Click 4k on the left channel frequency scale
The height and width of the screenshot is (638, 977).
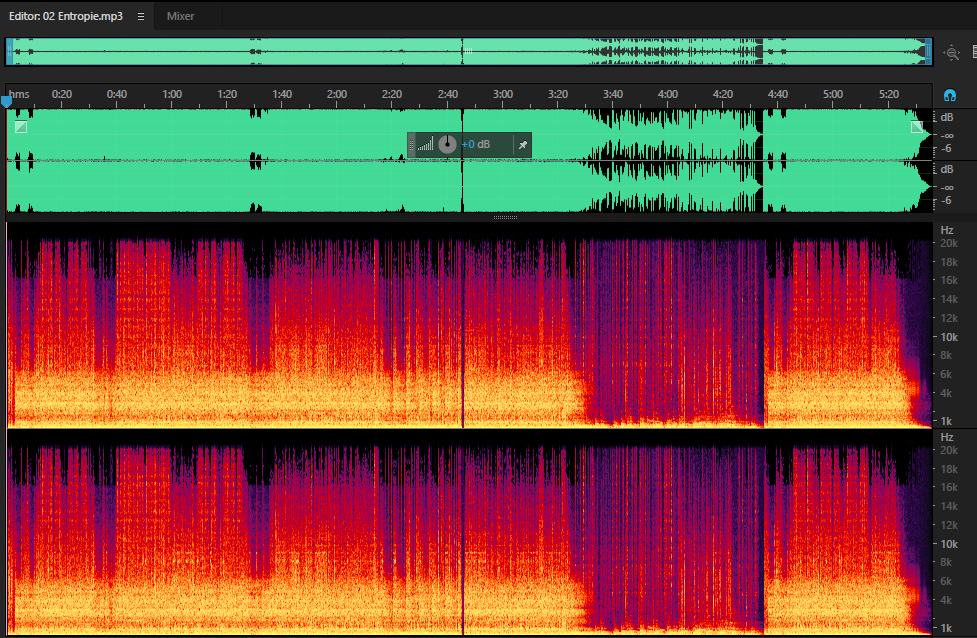click(946, 393)
